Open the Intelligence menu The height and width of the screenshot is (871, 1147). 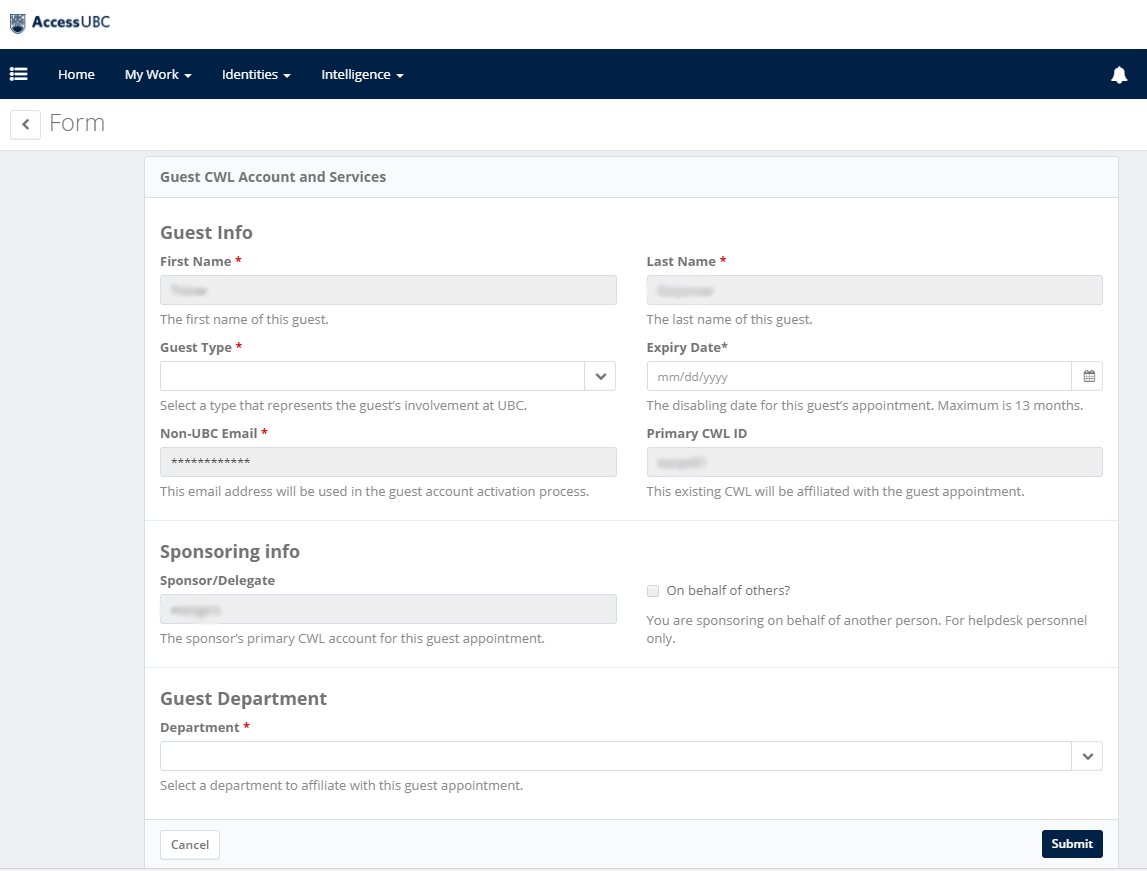click(x=362, y=75)
